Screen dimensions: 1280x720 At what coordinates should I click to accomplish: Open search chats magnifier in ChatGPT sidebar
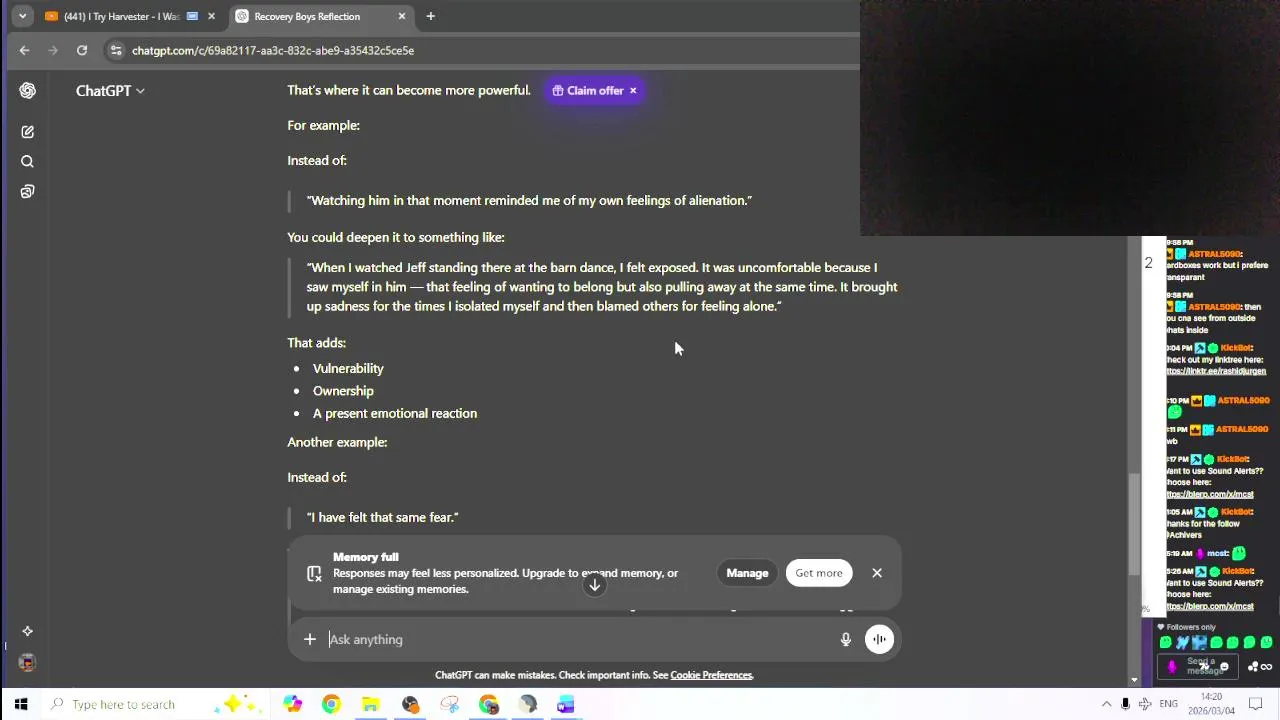(27, 162)
